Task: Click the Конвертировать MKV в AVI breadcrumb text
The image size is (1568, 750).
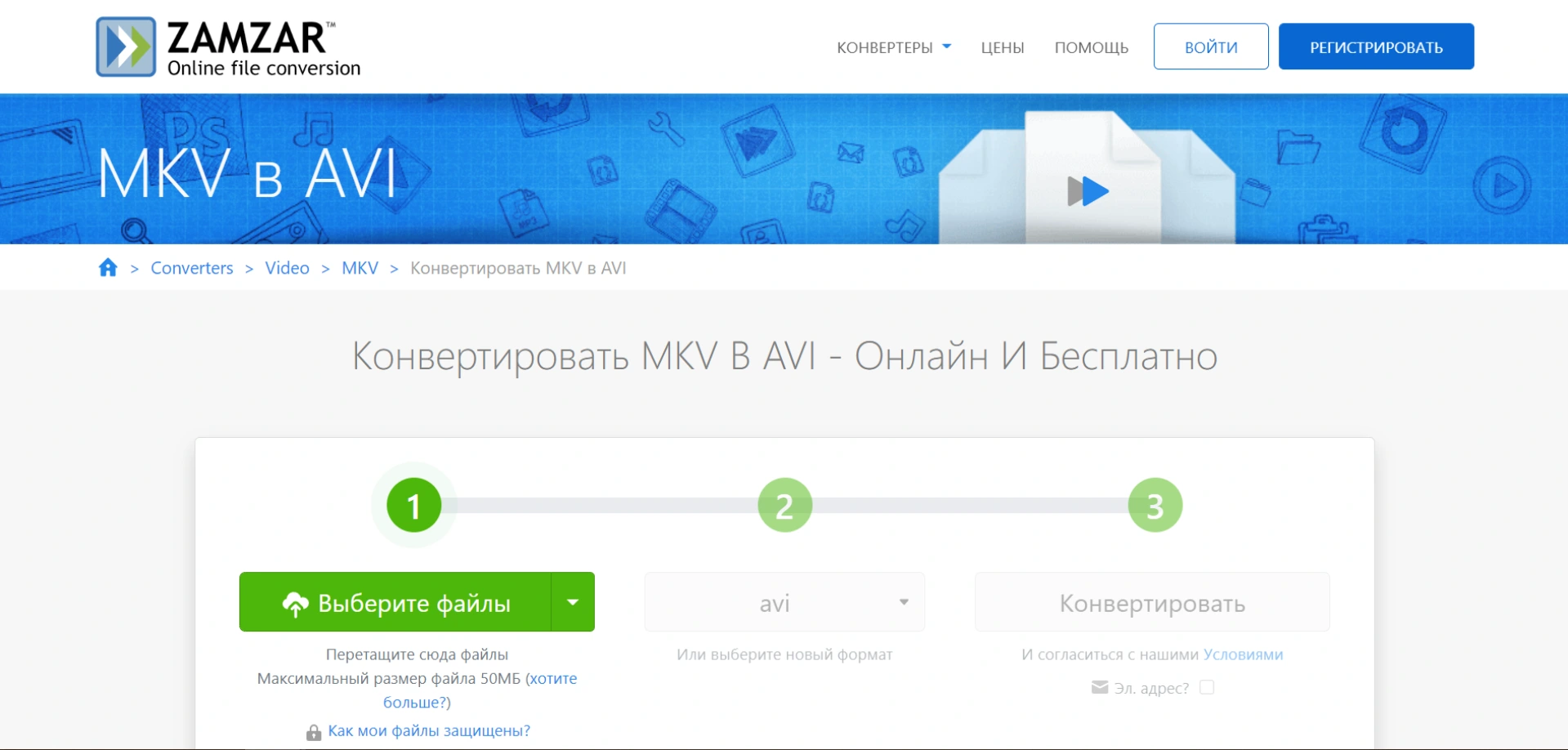Action: pos(518,268)
